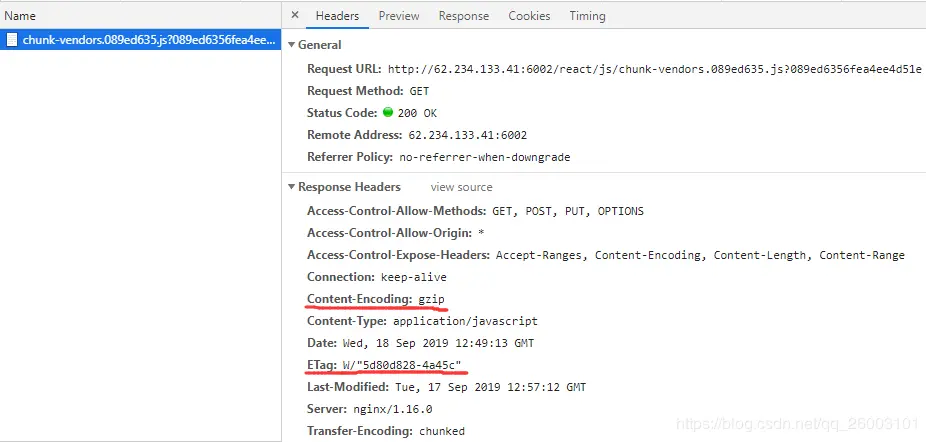
Task: Click the Last-Modified date value
Action: (489, 388)
